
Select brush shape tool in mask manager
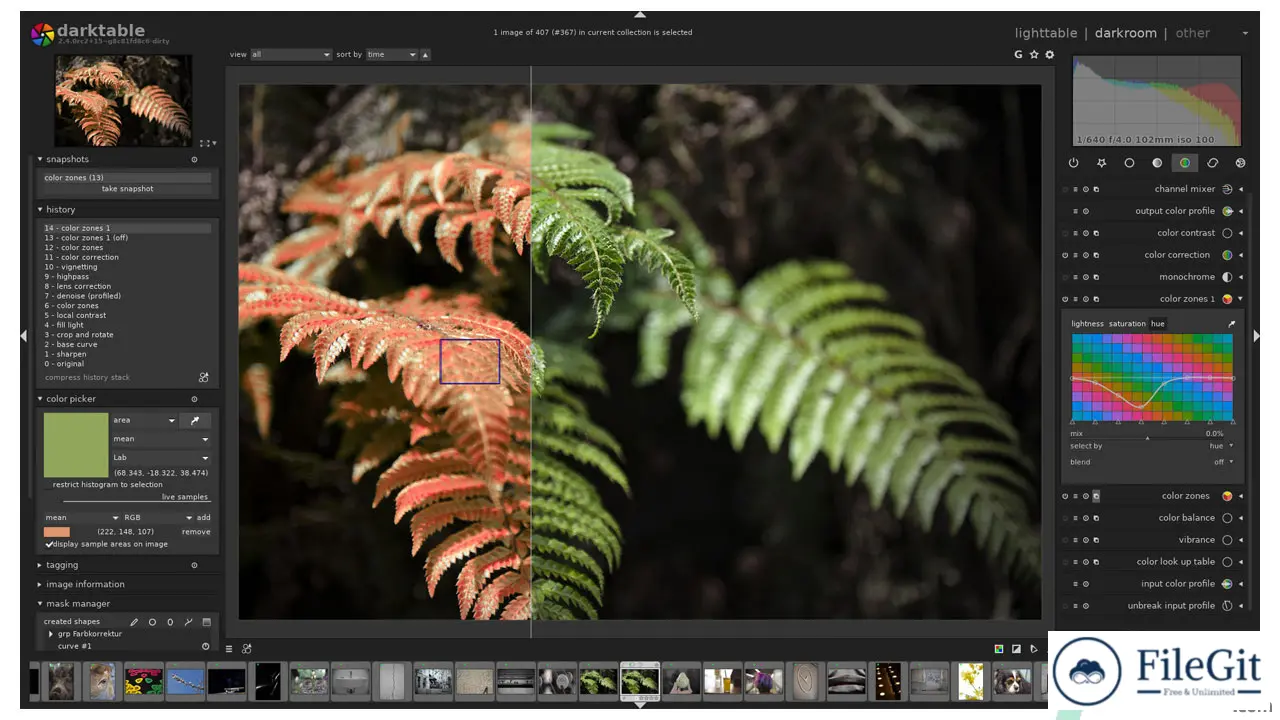(134, 622)
